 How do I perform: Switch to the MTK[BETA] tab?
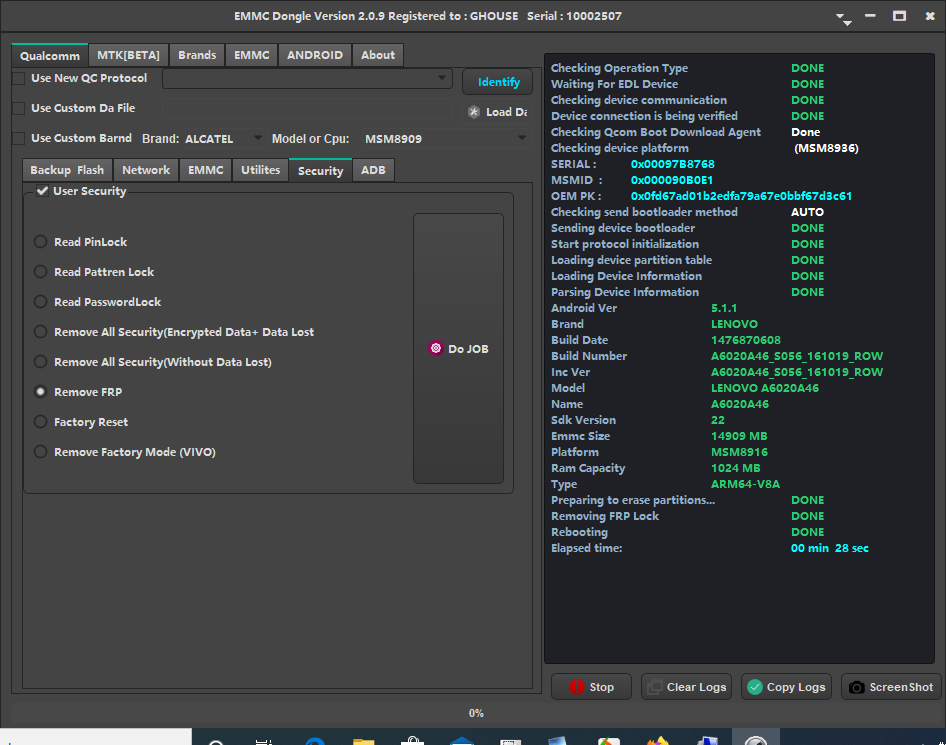pyautogui.click(x=129, y=55)
